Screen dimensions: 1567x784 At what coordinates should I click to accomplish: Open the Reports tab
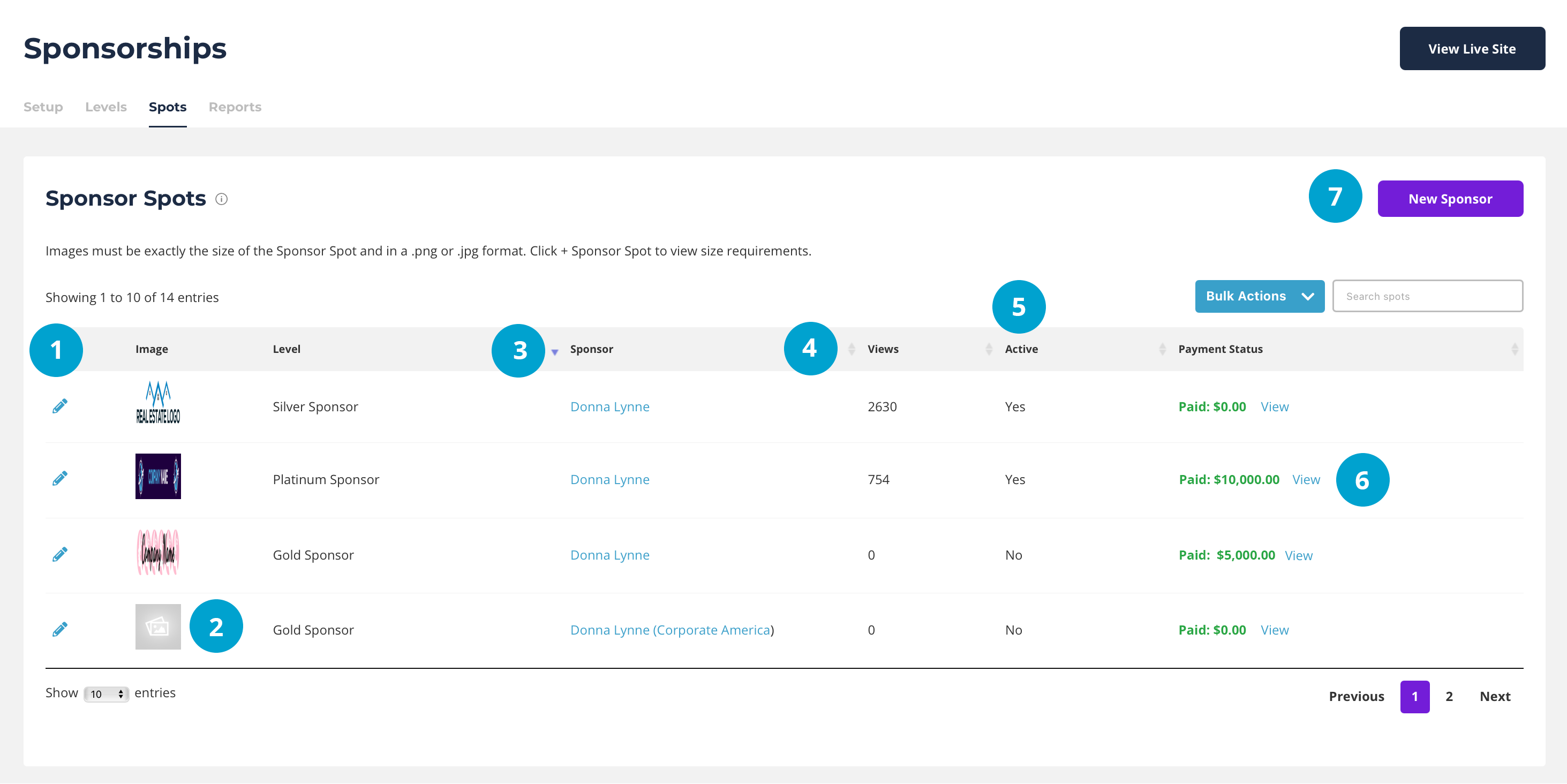point(235,107)
